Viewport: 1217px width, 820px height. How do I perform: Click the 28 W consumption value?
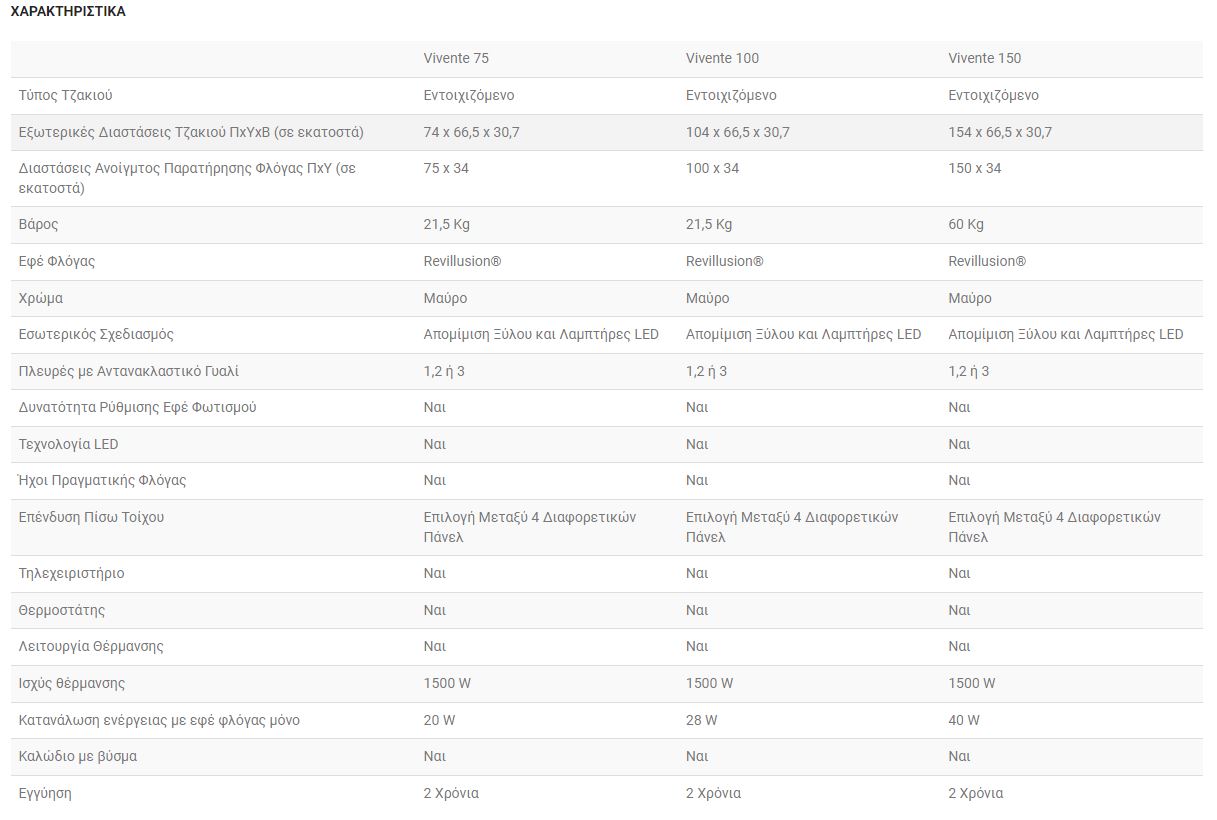tap(701, 720)
